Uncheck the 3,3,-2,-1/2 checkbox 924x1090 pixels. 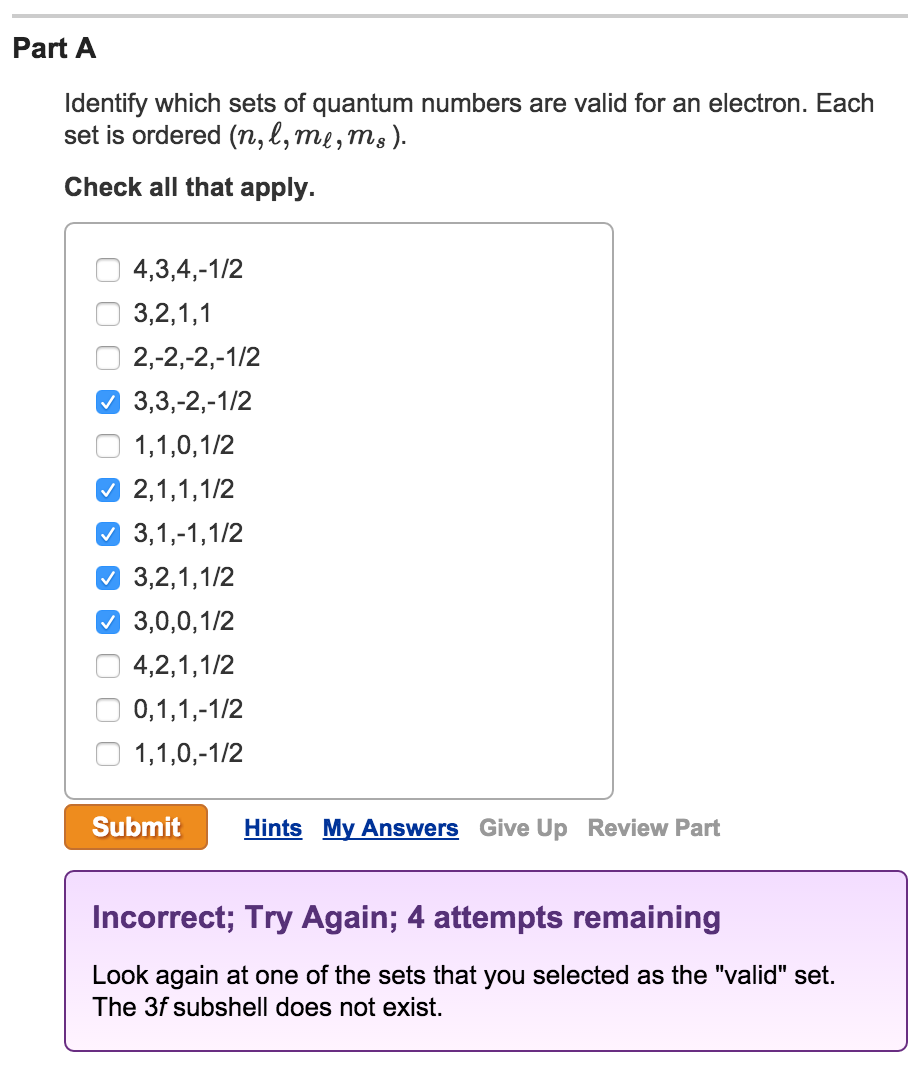coord(107,402)
